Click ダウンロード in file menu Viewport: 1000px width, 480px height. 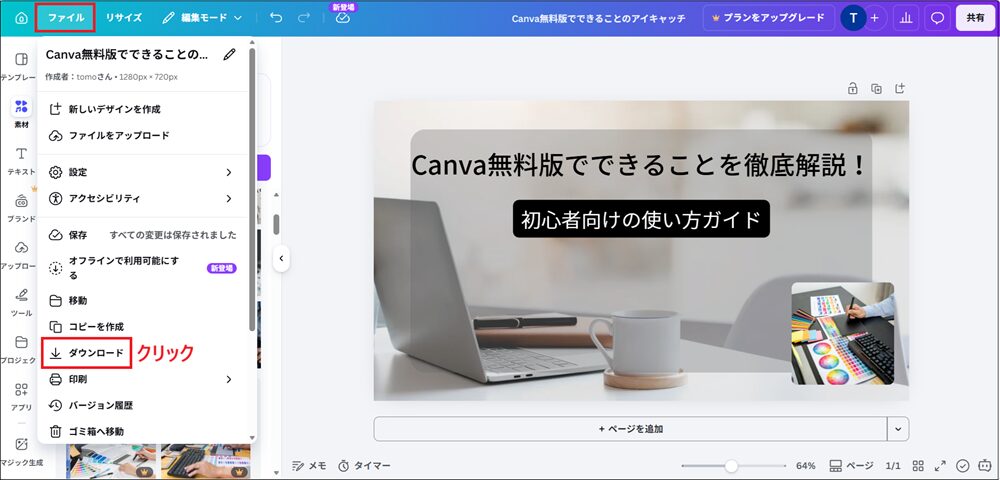[x=87, y=353]
